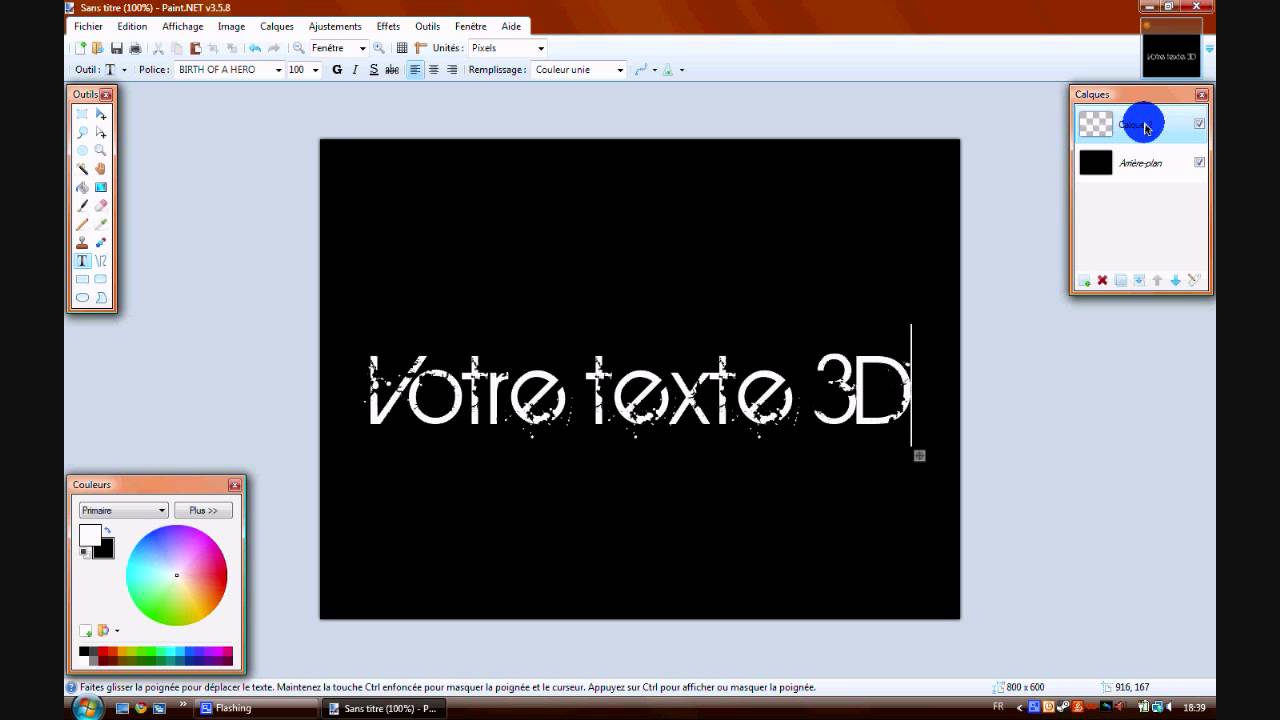Activate the Text tool in Outils
This screenshot has height=720, width=1280.
(x=82, y=261)
